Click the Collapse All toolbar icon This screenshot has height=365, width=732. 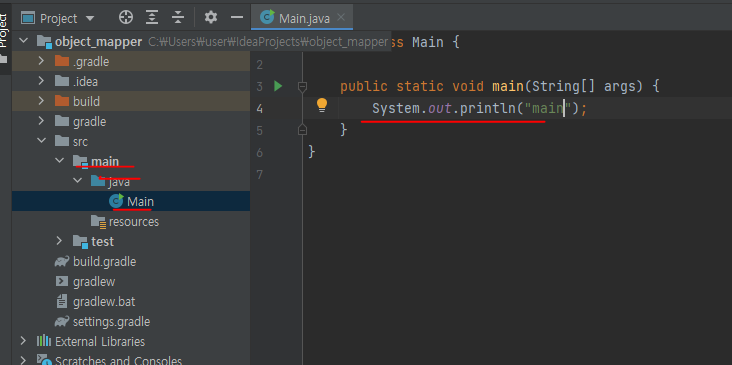(x=178, y=18)
